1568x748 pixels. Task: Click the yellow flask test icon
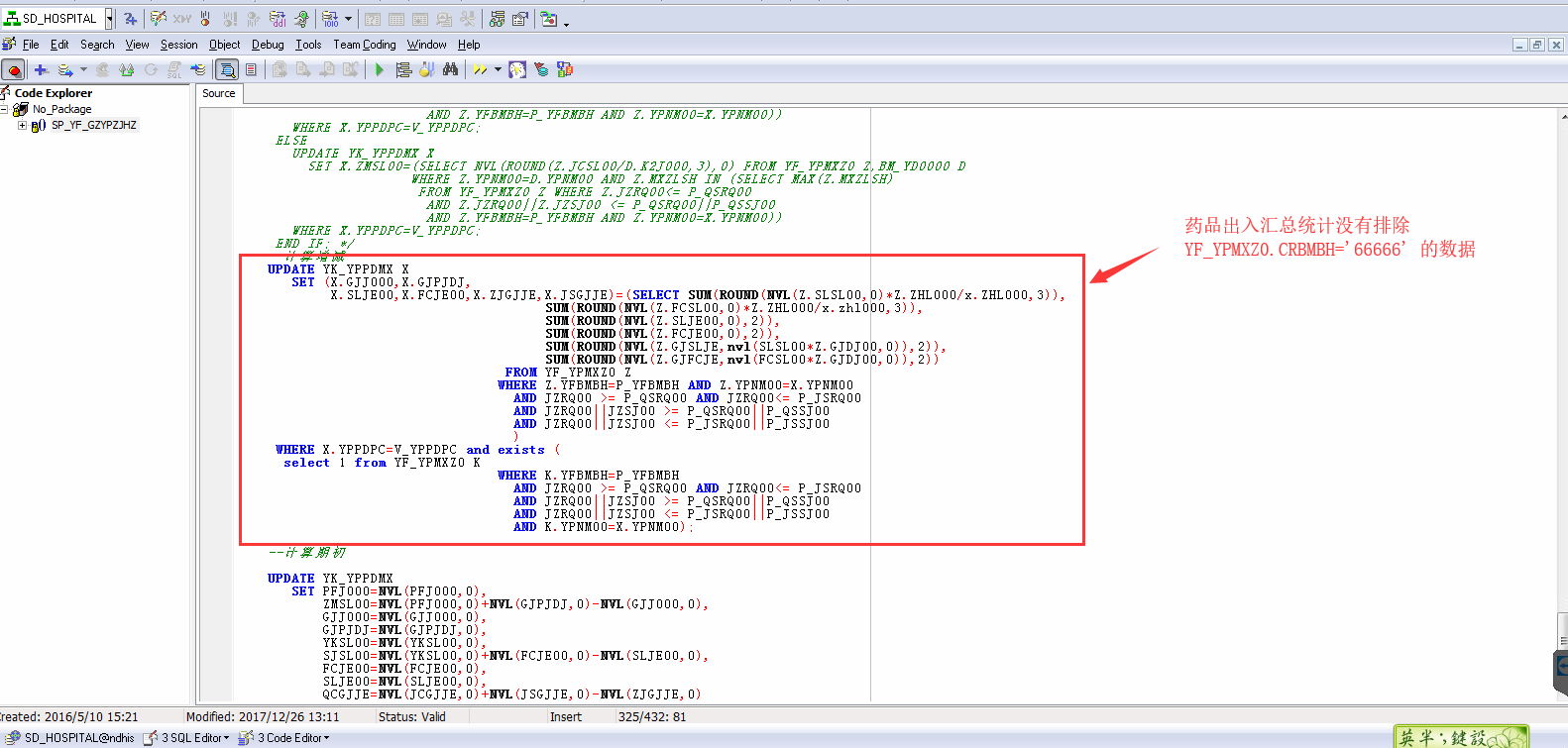click(x=426, y=69)
